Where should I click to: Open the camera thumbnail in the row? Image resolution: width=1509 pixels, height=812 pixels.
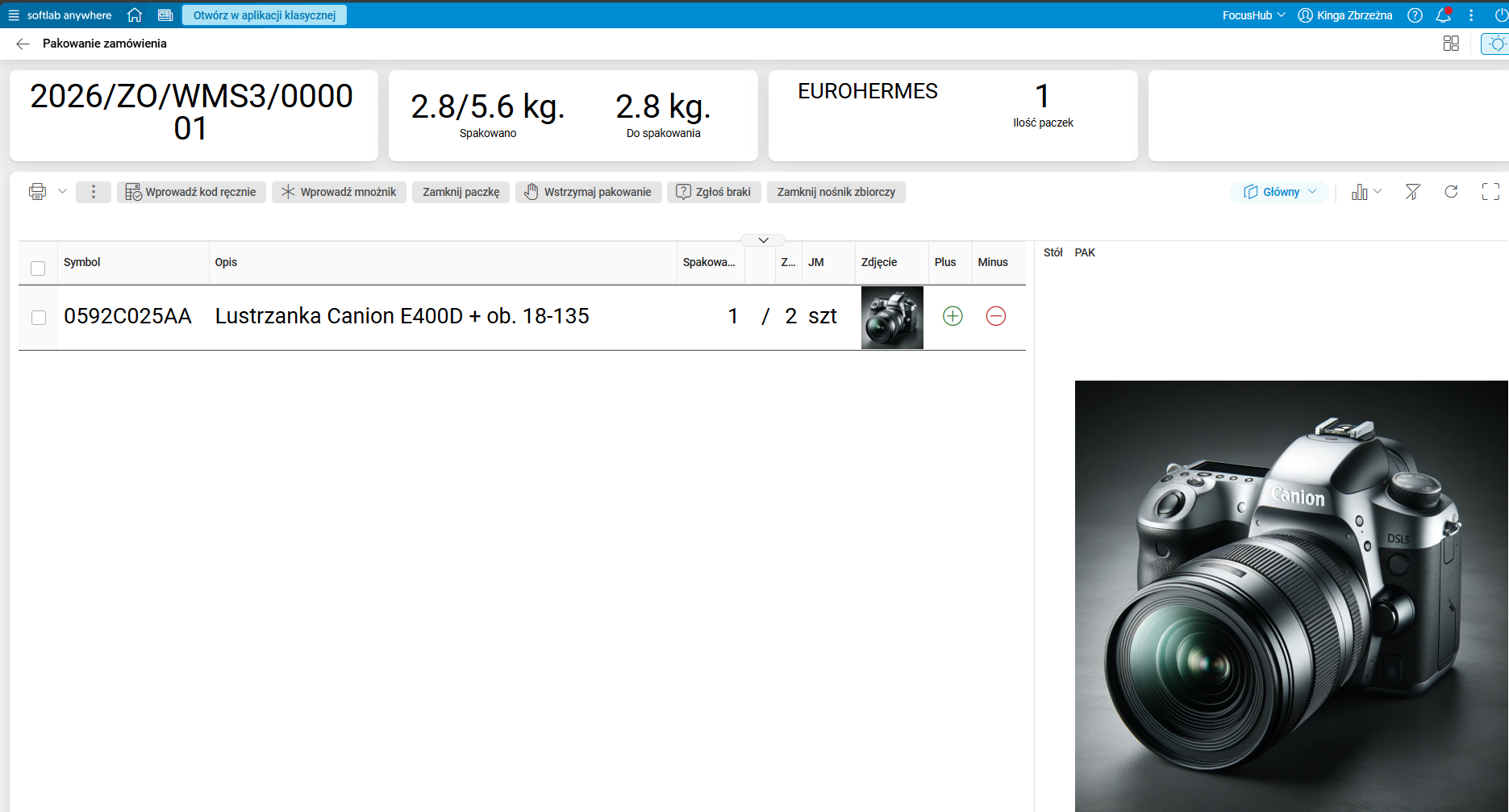892,318
